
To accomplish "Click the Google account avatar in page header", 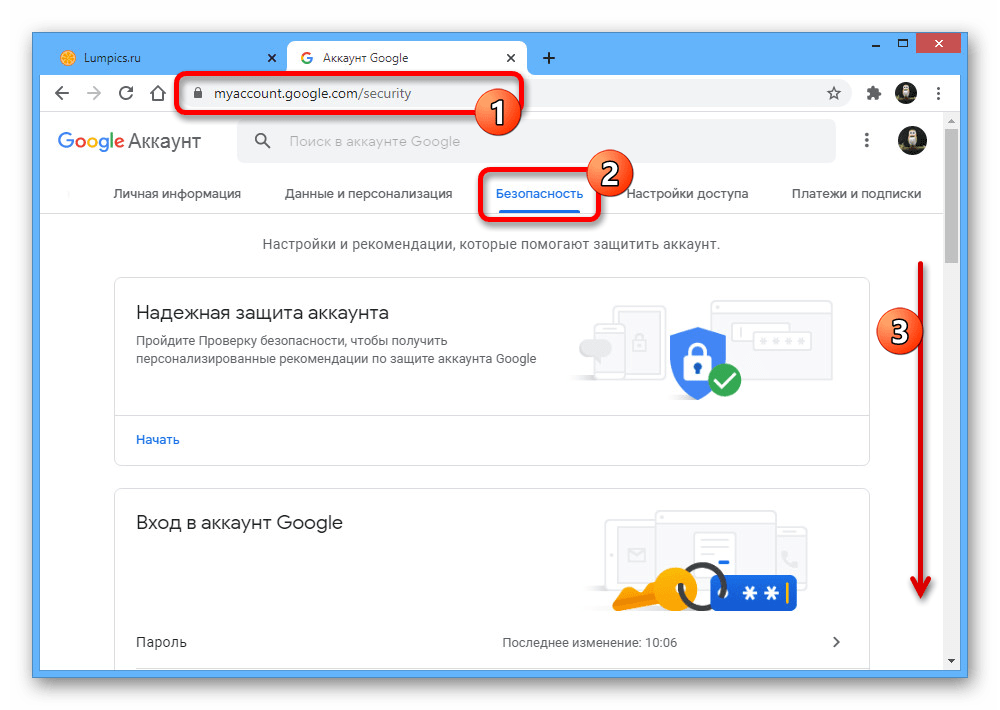I will [x=911, y=141].
